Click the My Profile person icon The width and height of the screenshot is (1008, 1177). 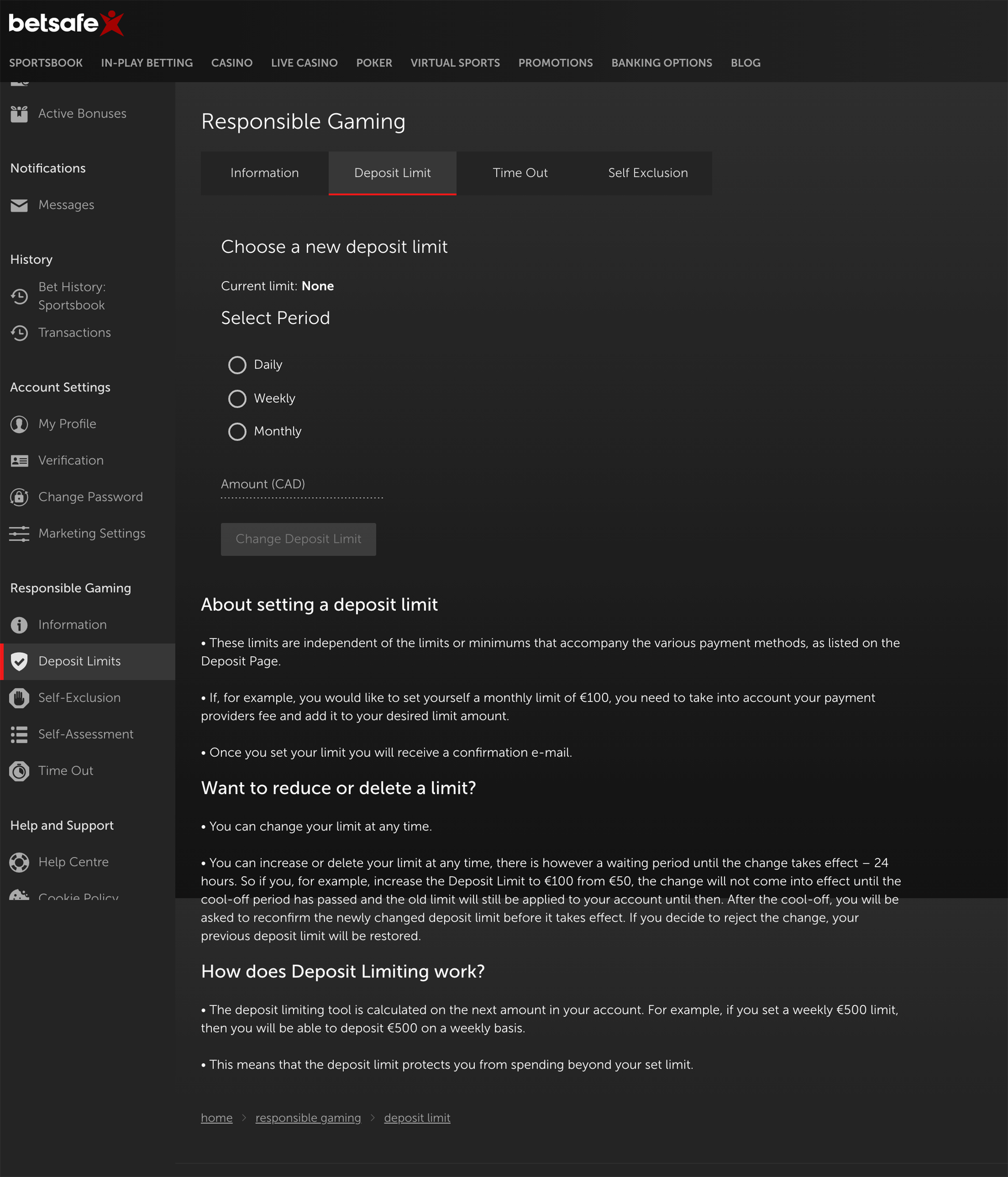19,424
